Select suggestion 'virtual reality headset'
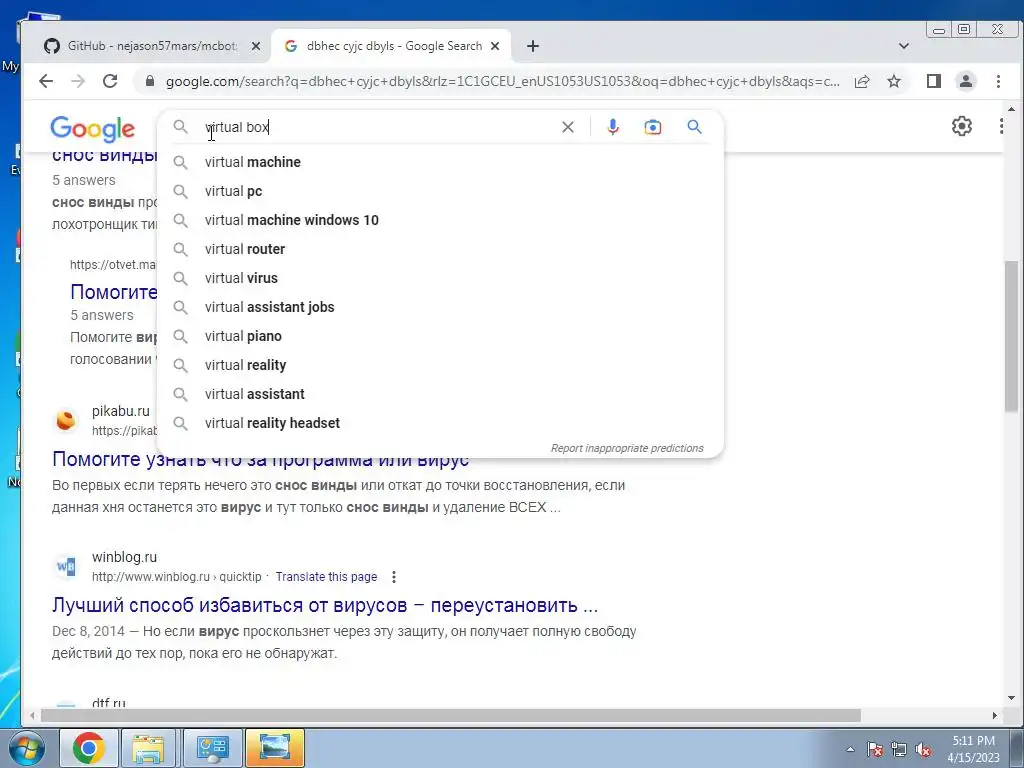Viewport: 1024px width, 768px height. (x=441, y=423)
